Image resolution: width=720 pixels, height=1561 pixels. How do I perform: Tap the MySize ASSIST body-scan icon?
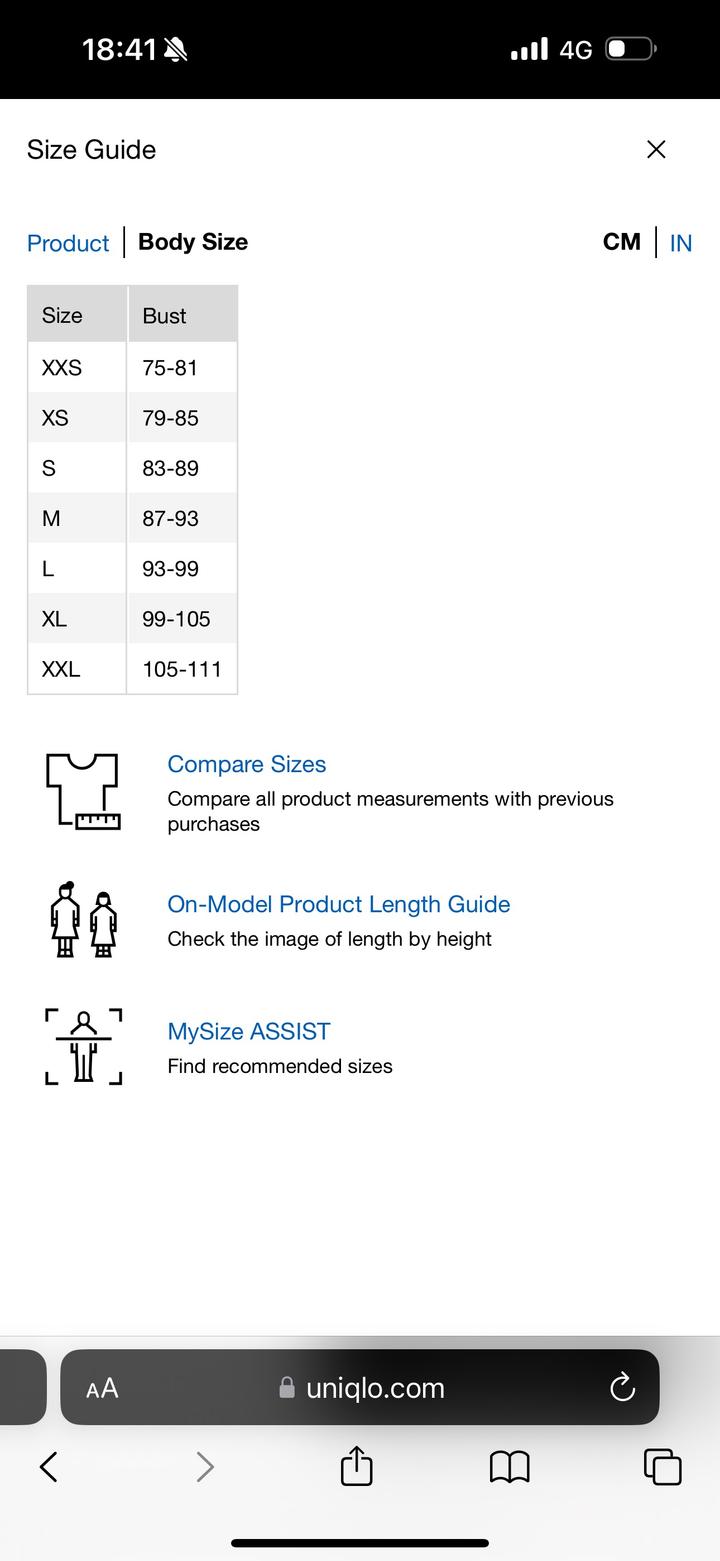pos(83,1046)
